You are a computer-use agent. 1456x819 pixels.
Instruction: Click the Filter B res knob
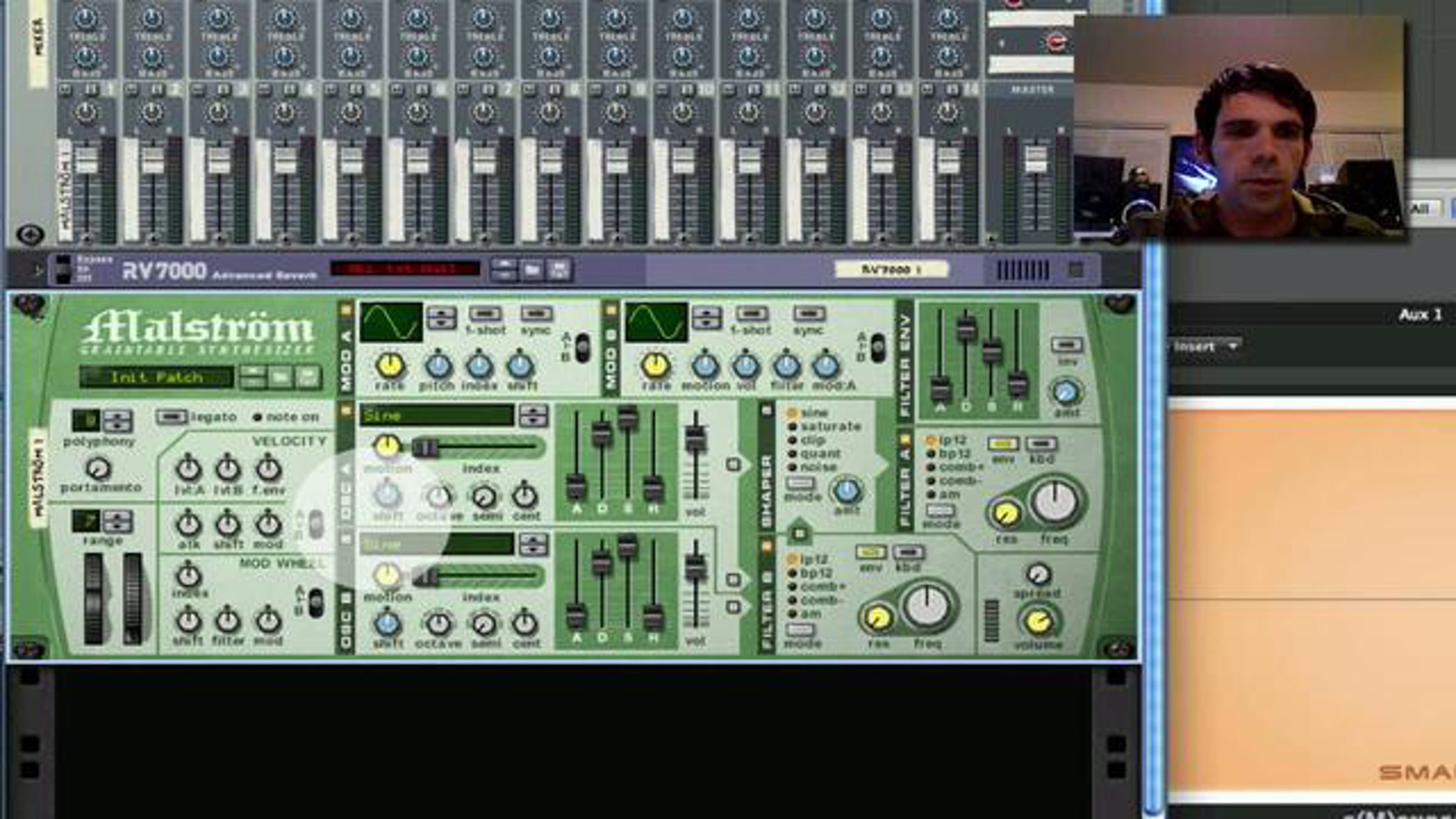coord(877,617)
